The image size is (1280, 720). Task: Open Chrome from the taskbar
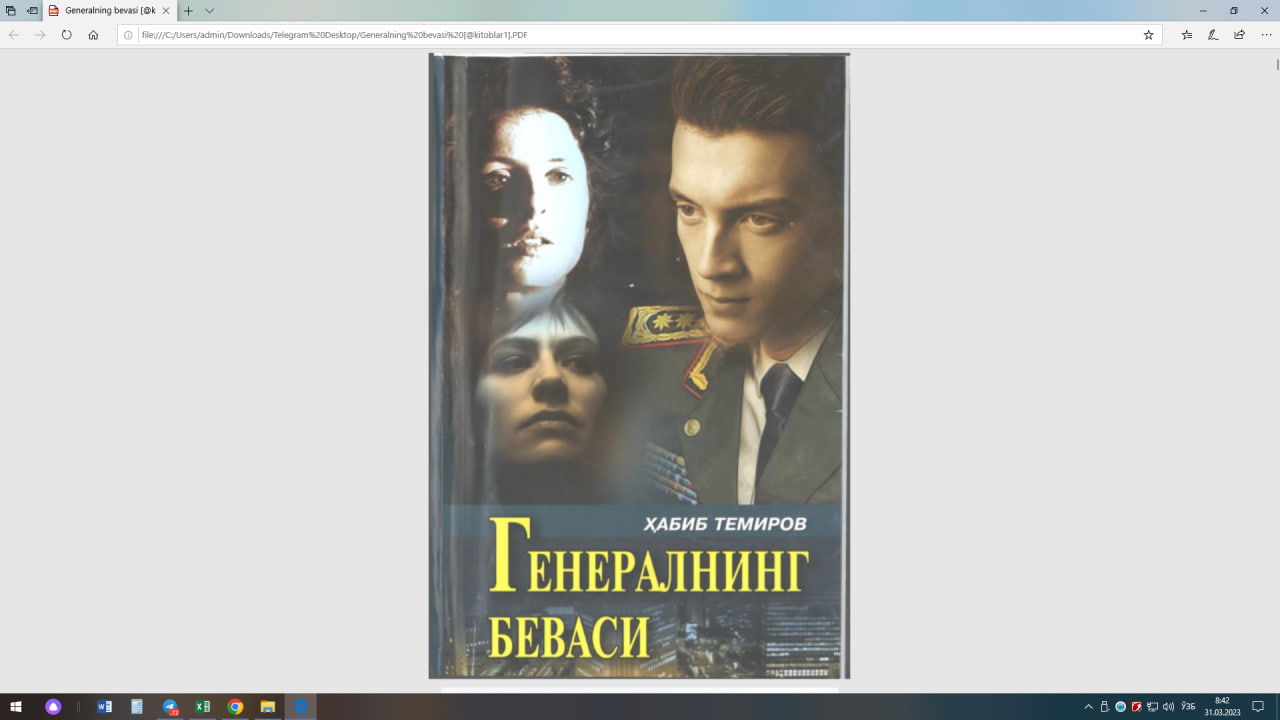point(235,707)
